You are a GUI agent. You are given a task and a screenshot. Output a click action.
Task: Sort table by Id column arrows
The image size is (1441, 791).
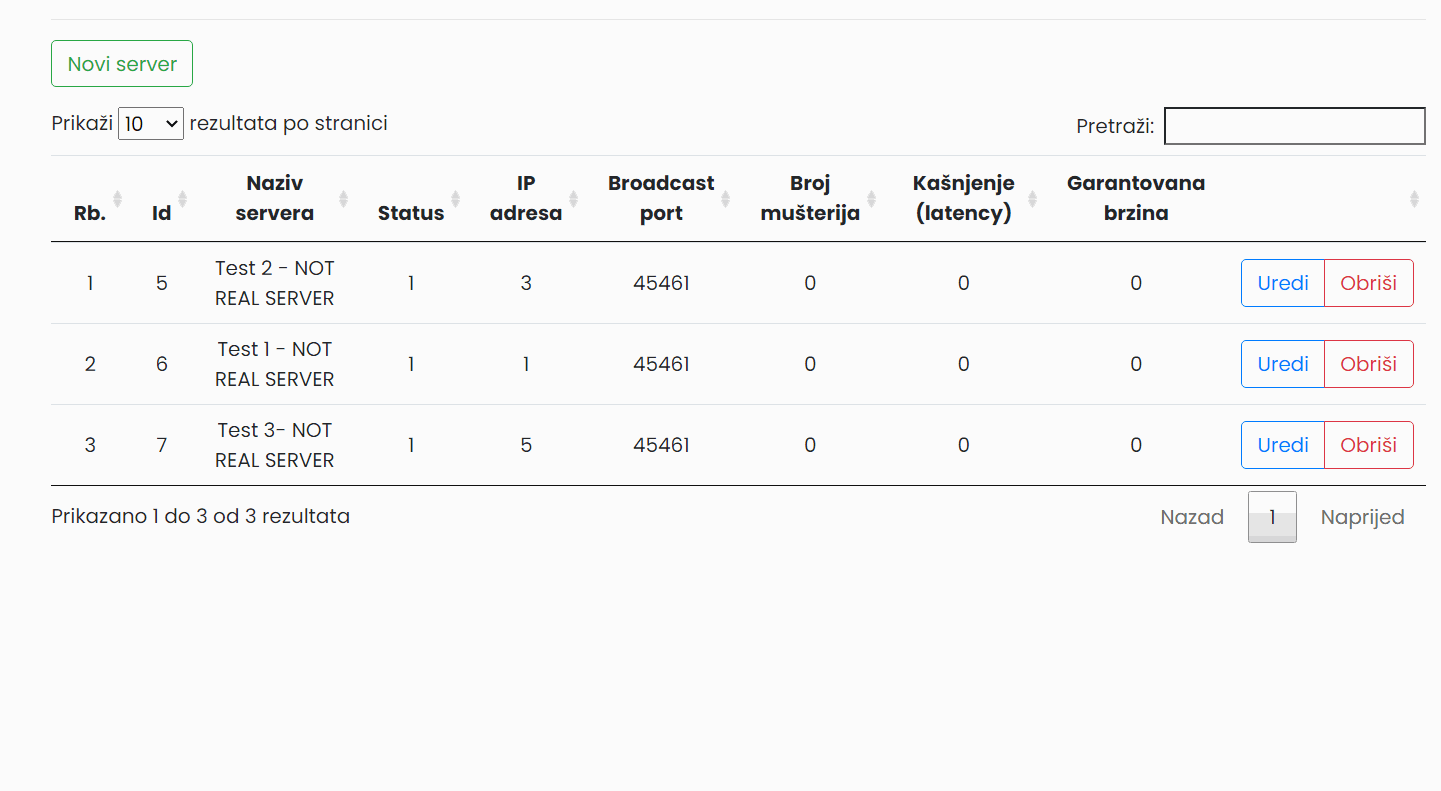pos(182,198)
